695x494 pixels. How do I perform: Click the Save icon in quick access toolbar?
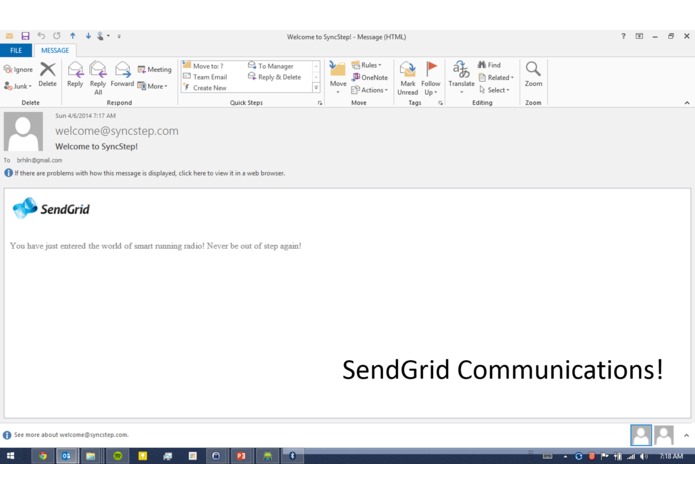25,36
